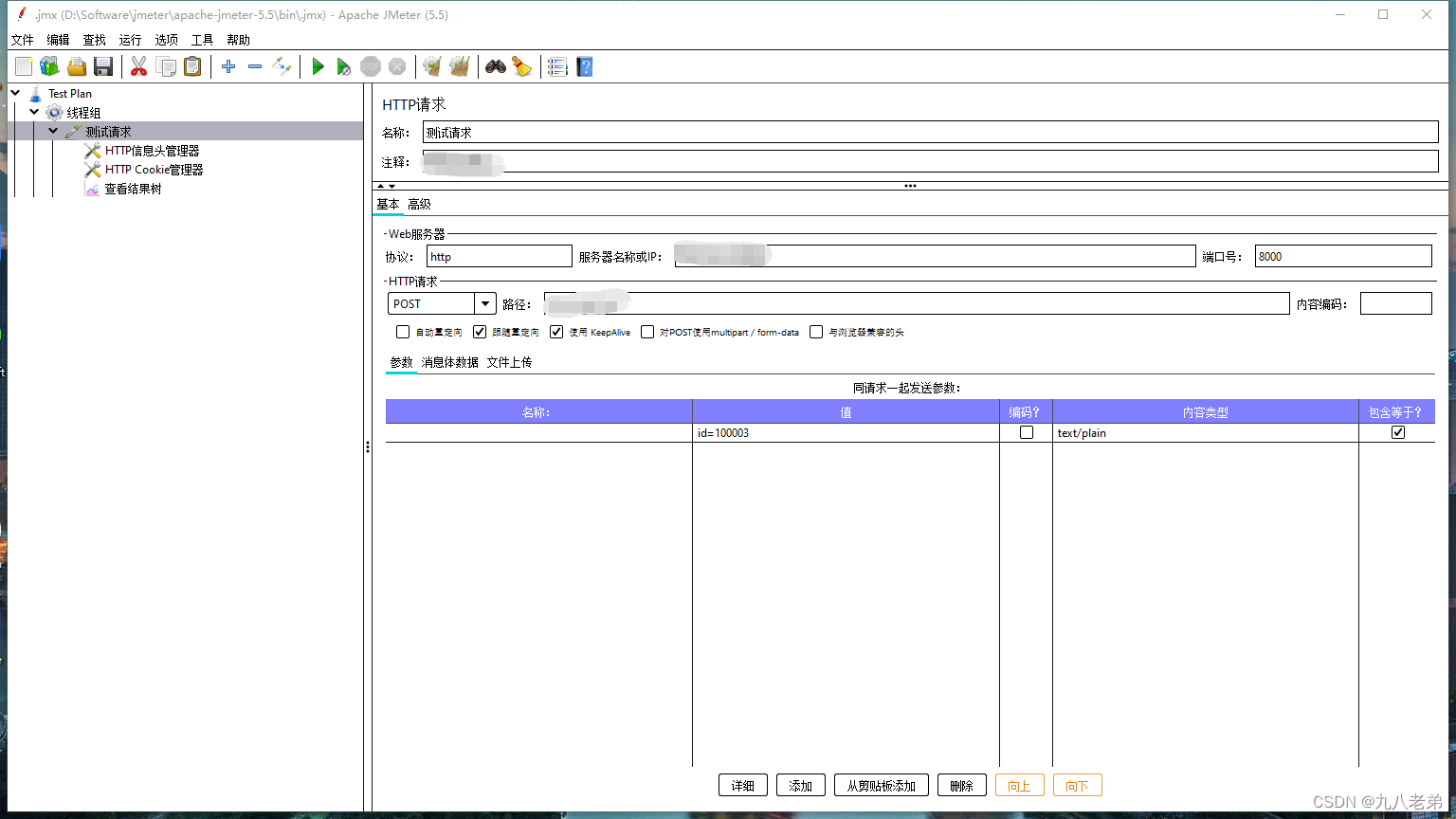Open the 文件 menu
This screenshot has height=819, width=1456.
coord(22,40)
